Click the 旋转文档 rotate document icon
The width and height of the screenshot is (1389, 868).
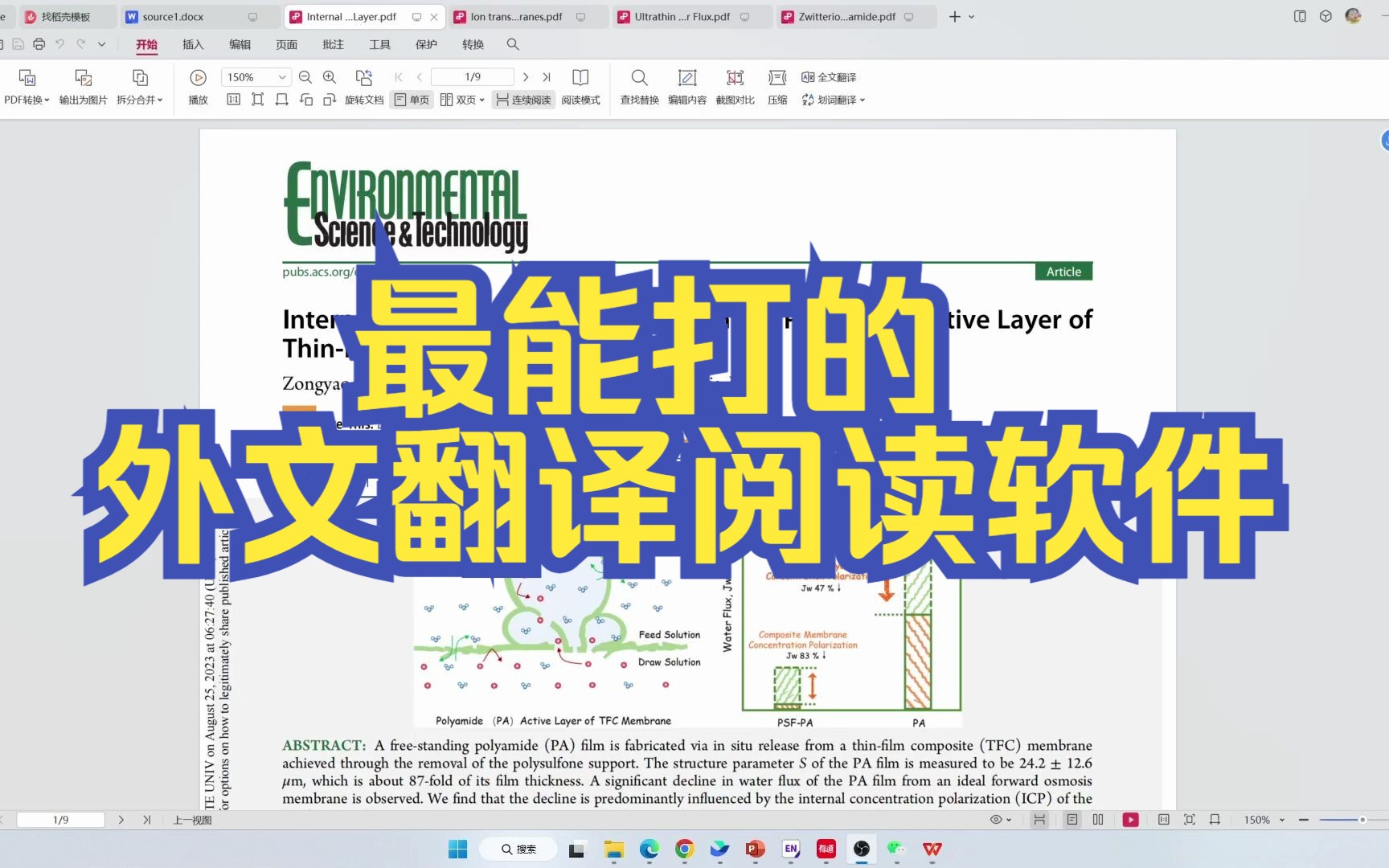(x=364, y=77)
